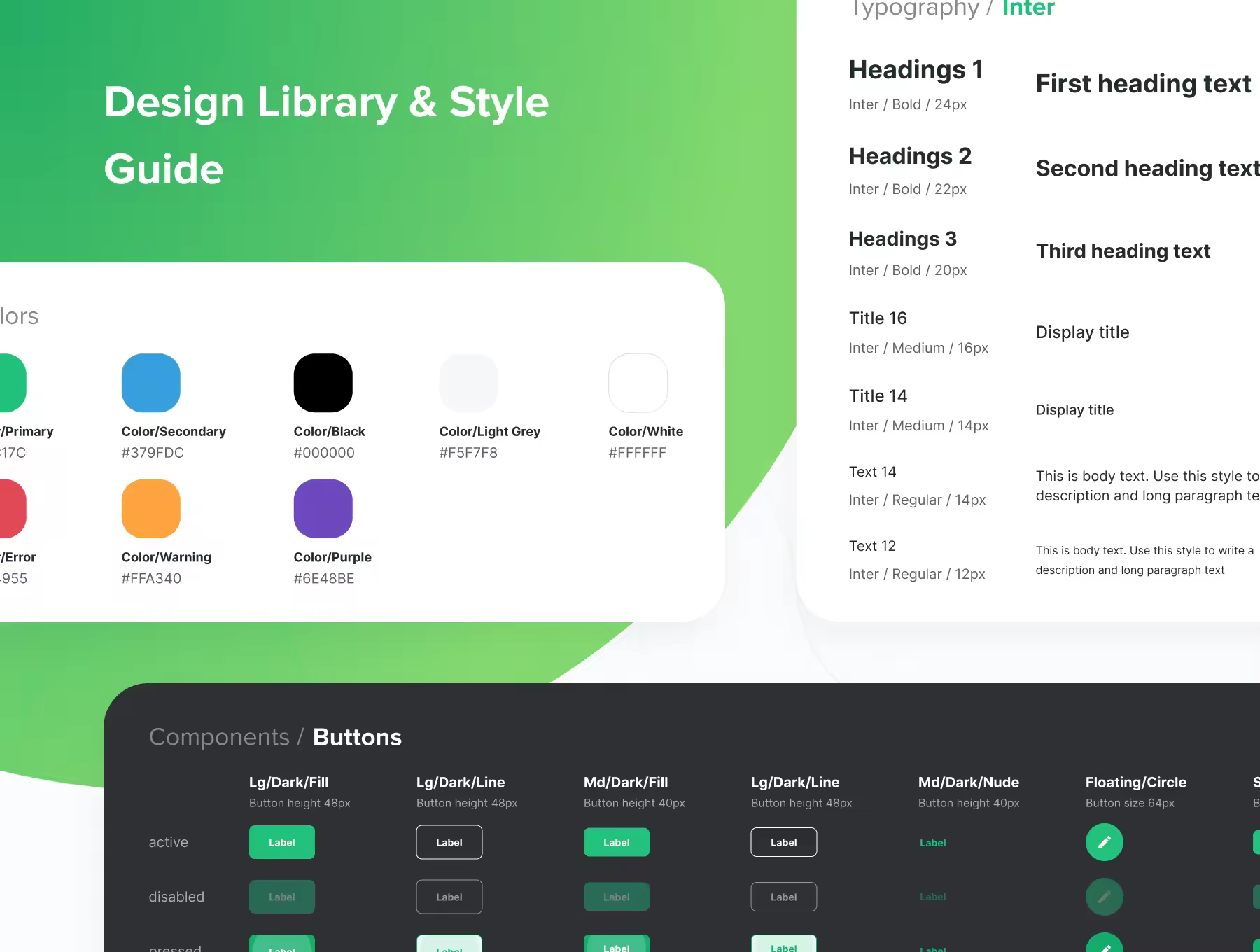
Task: Click the pressed Lg/Dark/Fill Label button
Action: pyautogui.click(x=282, y=944)
